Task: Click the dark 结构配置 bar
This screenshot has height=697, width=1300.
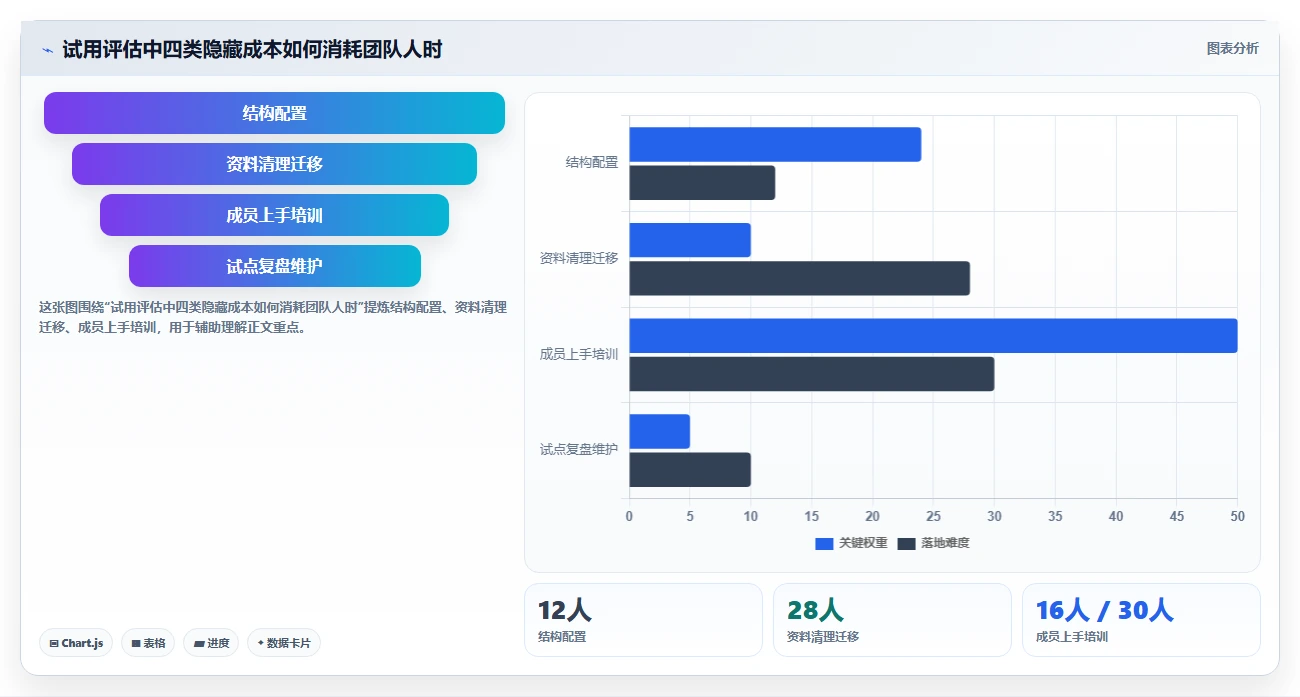Action: [x=702, y=183]
